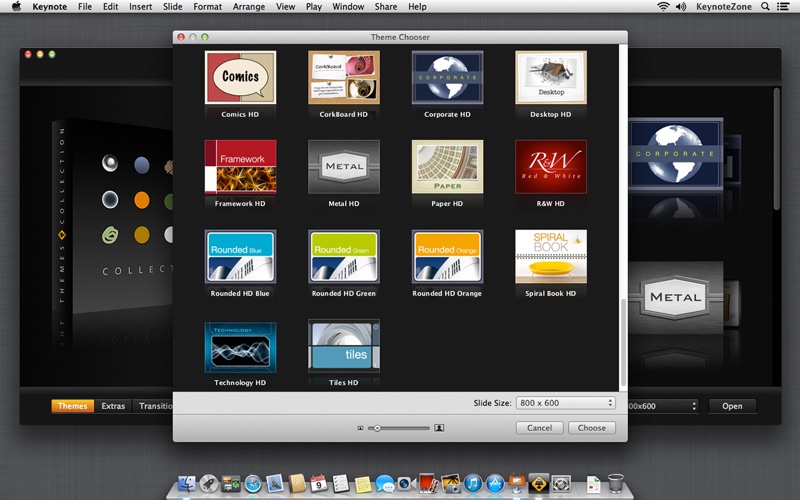Open the Arrange menu
This screenshot has width=800, height=500.
point(248,7)
